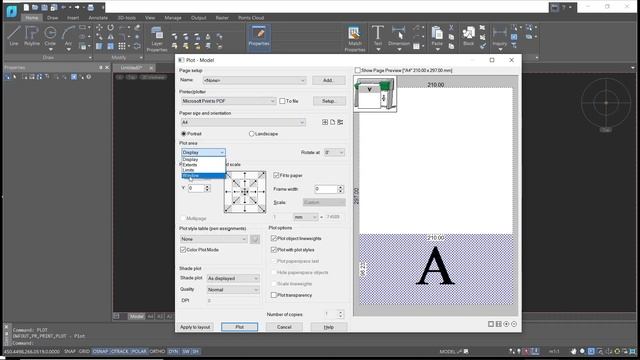Open the Insert ribbon tab
The image size is (640, 360).
pos(73,18)
